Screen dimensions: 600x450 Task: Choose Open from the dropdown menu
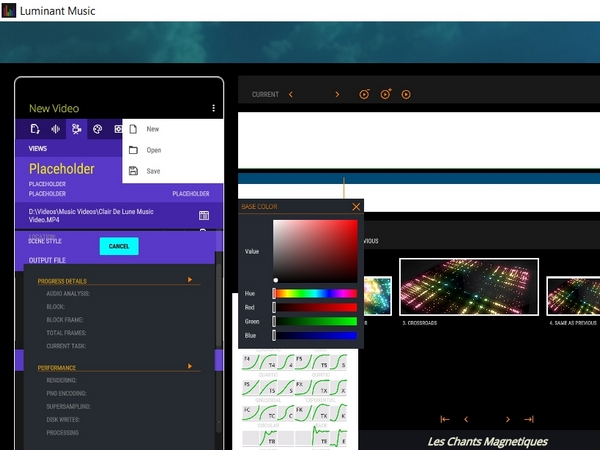(173, 150)
